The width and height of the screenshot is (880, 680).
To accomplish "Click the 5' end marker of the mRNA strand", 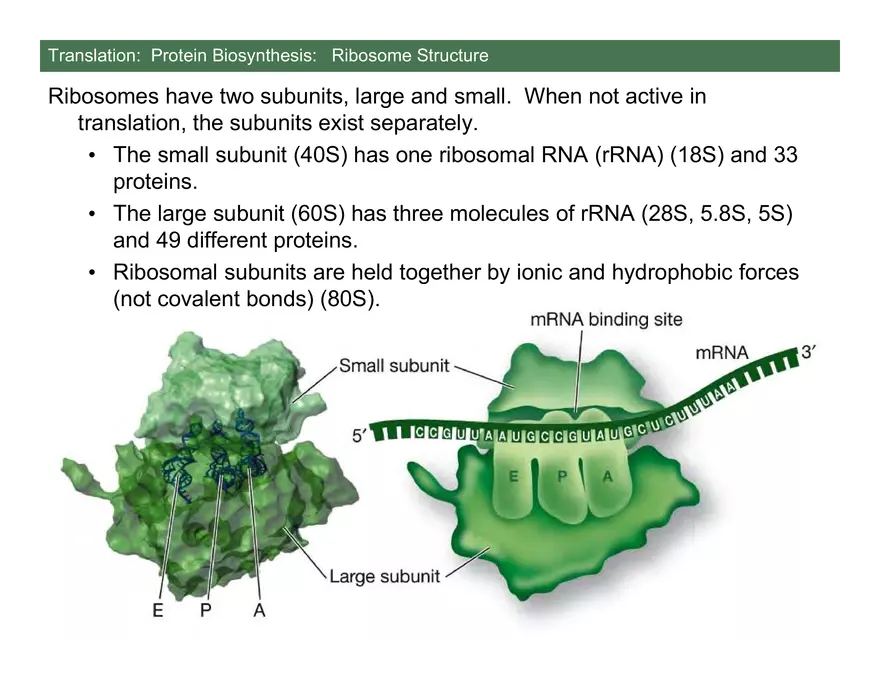I will click(360, 433).
